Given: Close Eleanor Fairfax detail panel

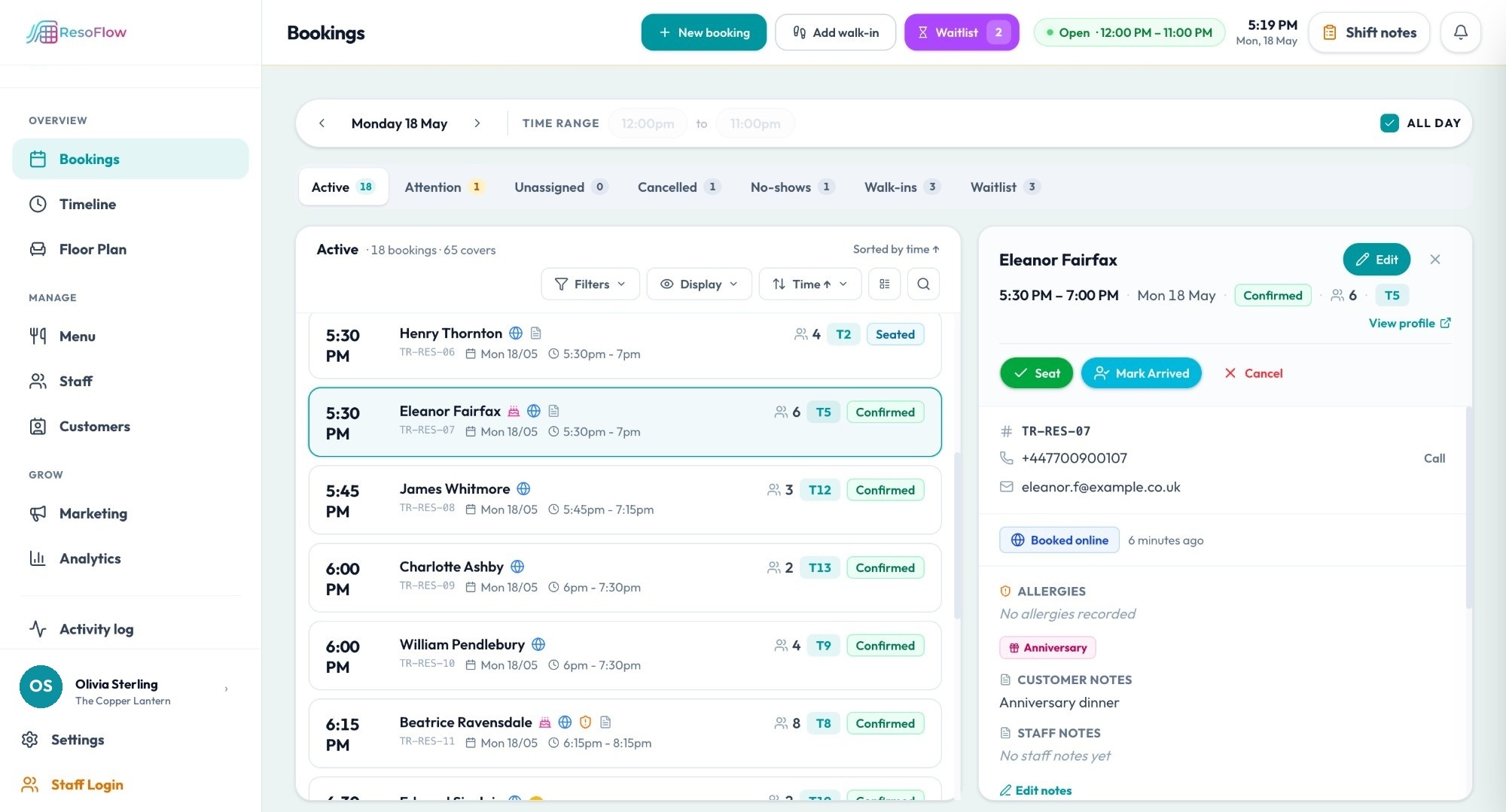Looking at the screenshot, I should pyautogui.click(x=1435, y=260).
